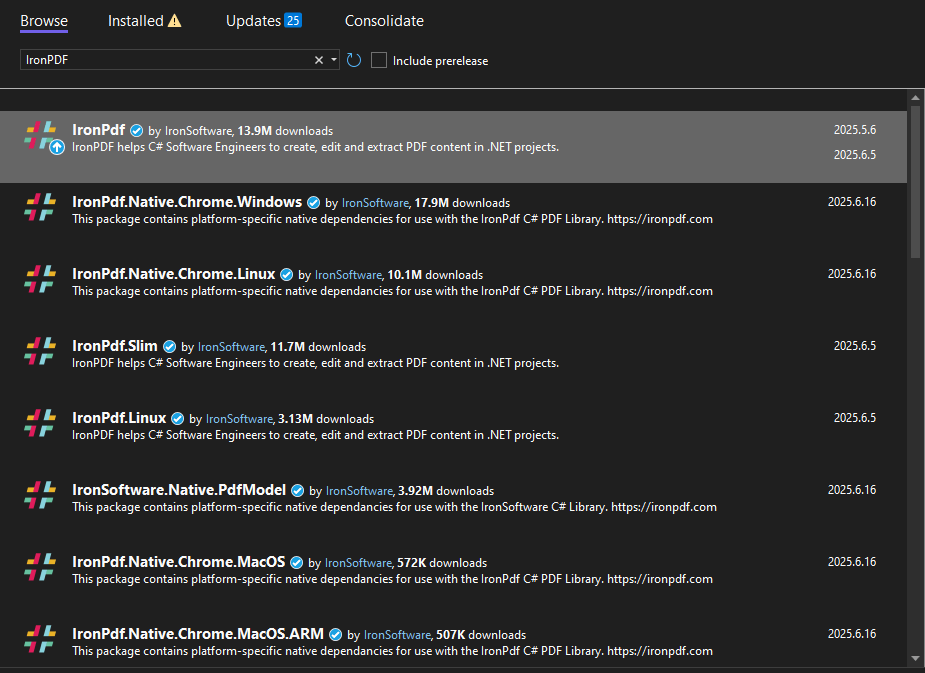Select the IronPdf.Native.Chrome.MacOS package title
Screen dimensions: 925x673
tap(179, 562)
